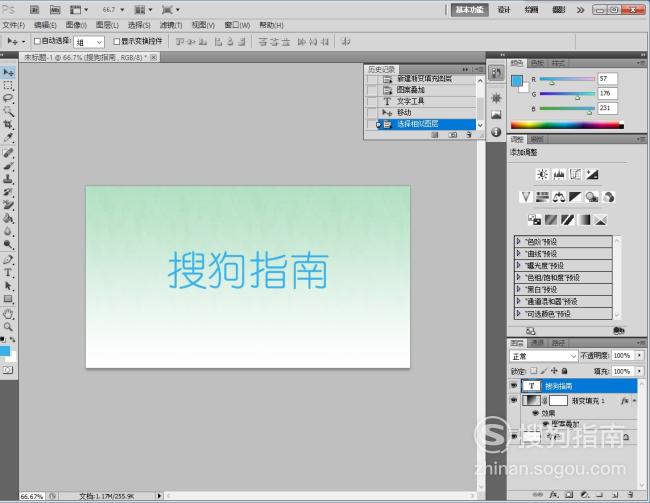Switch to 摄影 workspace
Screen dimensions: 650x503
558,10
